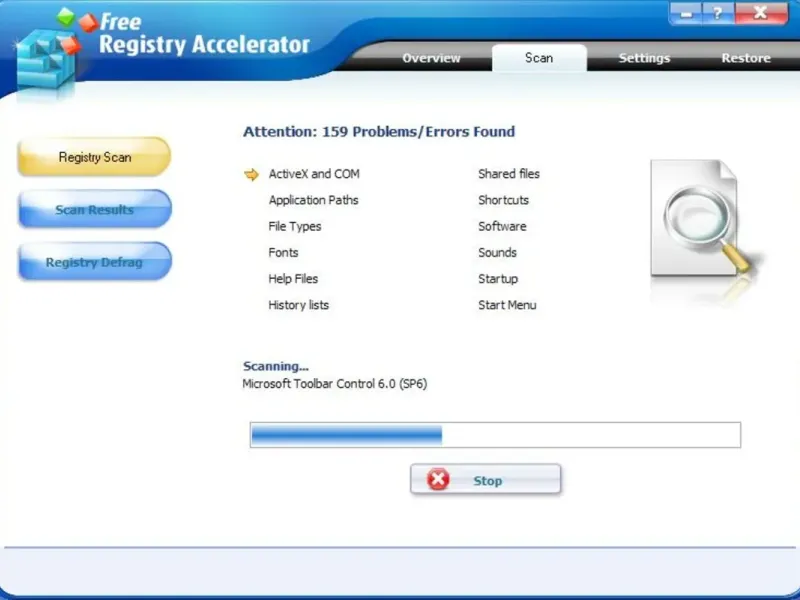Select the Scan tab

point(539,58)
